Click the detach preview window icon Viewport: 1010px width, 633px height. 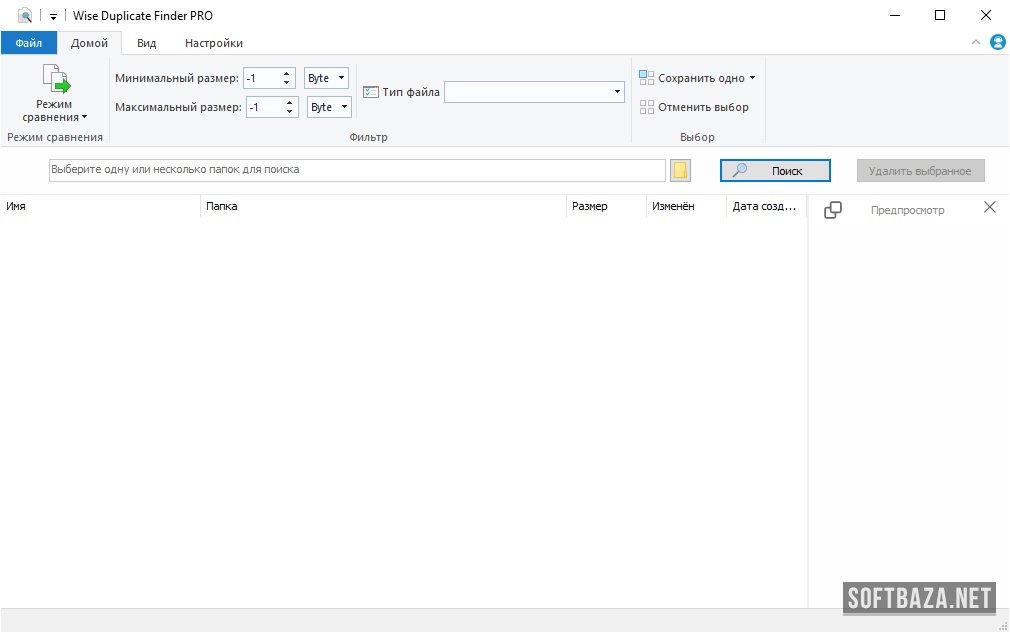[832, 210]
